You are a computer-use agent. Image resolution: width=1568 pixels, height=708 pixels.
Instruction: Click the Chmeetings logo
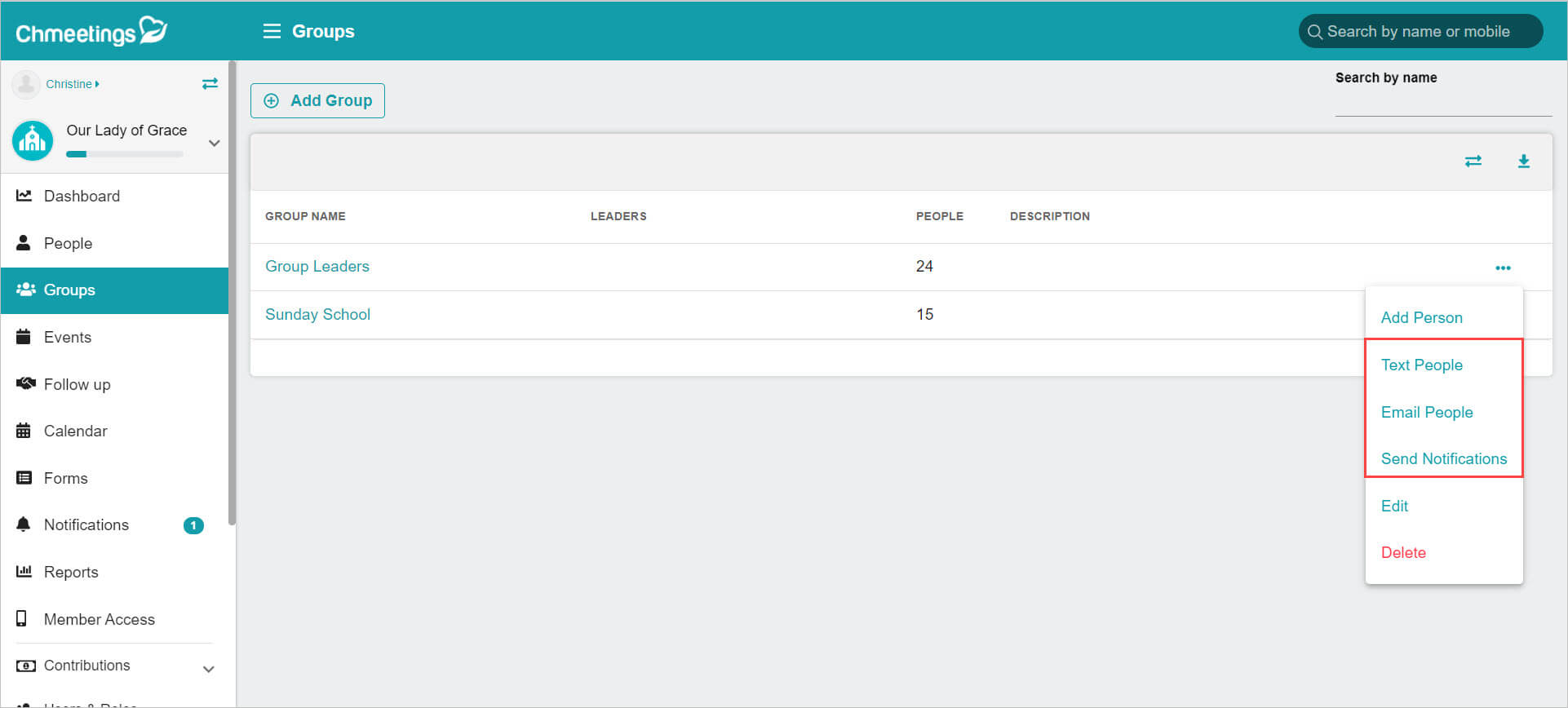coord(91,31)
